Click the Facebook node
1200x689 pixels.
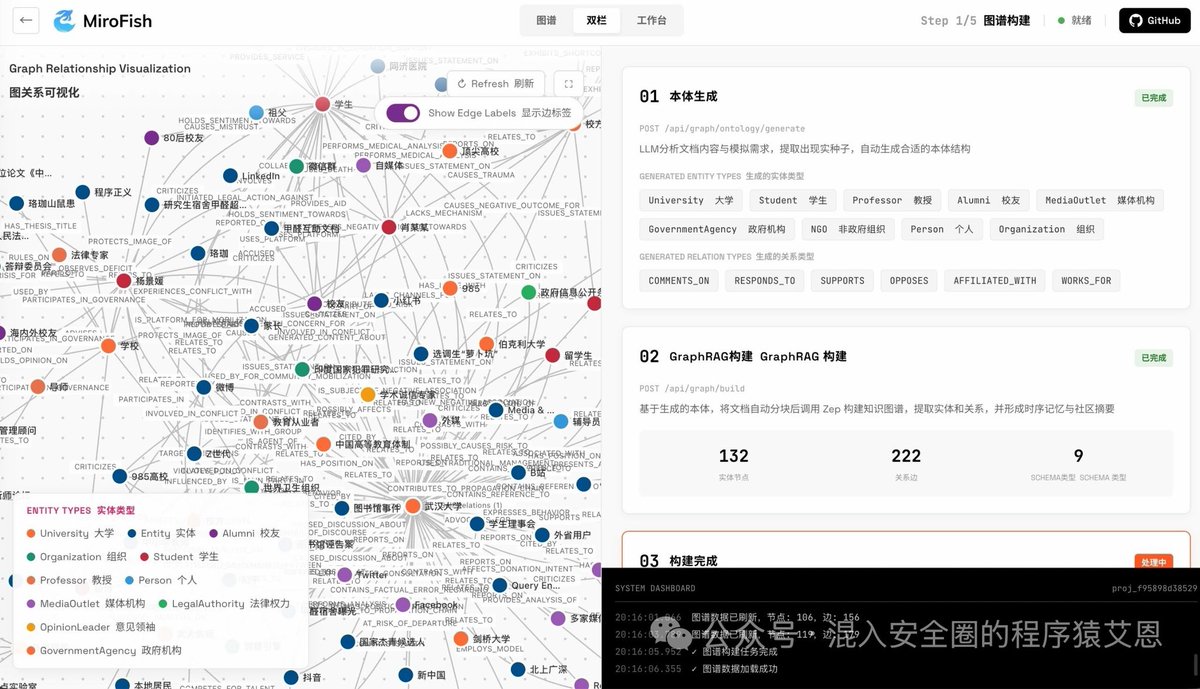click(402, 605)
